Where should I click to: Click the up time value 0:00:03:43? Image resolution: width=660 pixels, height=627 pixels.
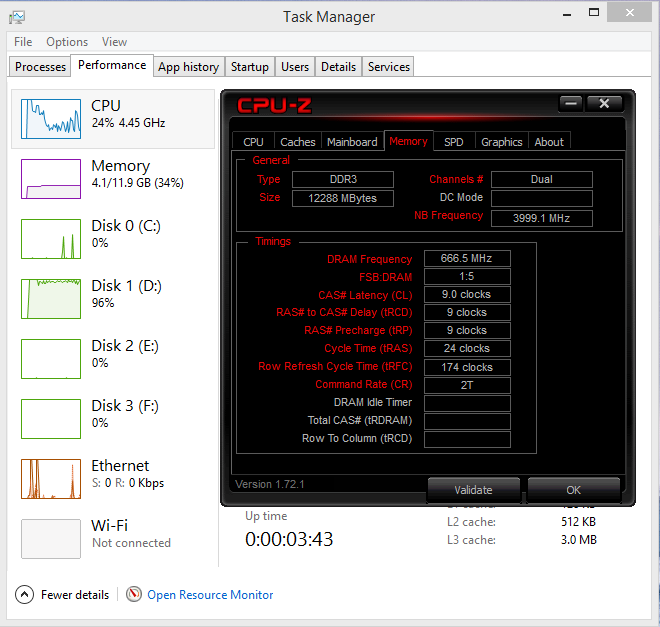[x=289, y=539]
